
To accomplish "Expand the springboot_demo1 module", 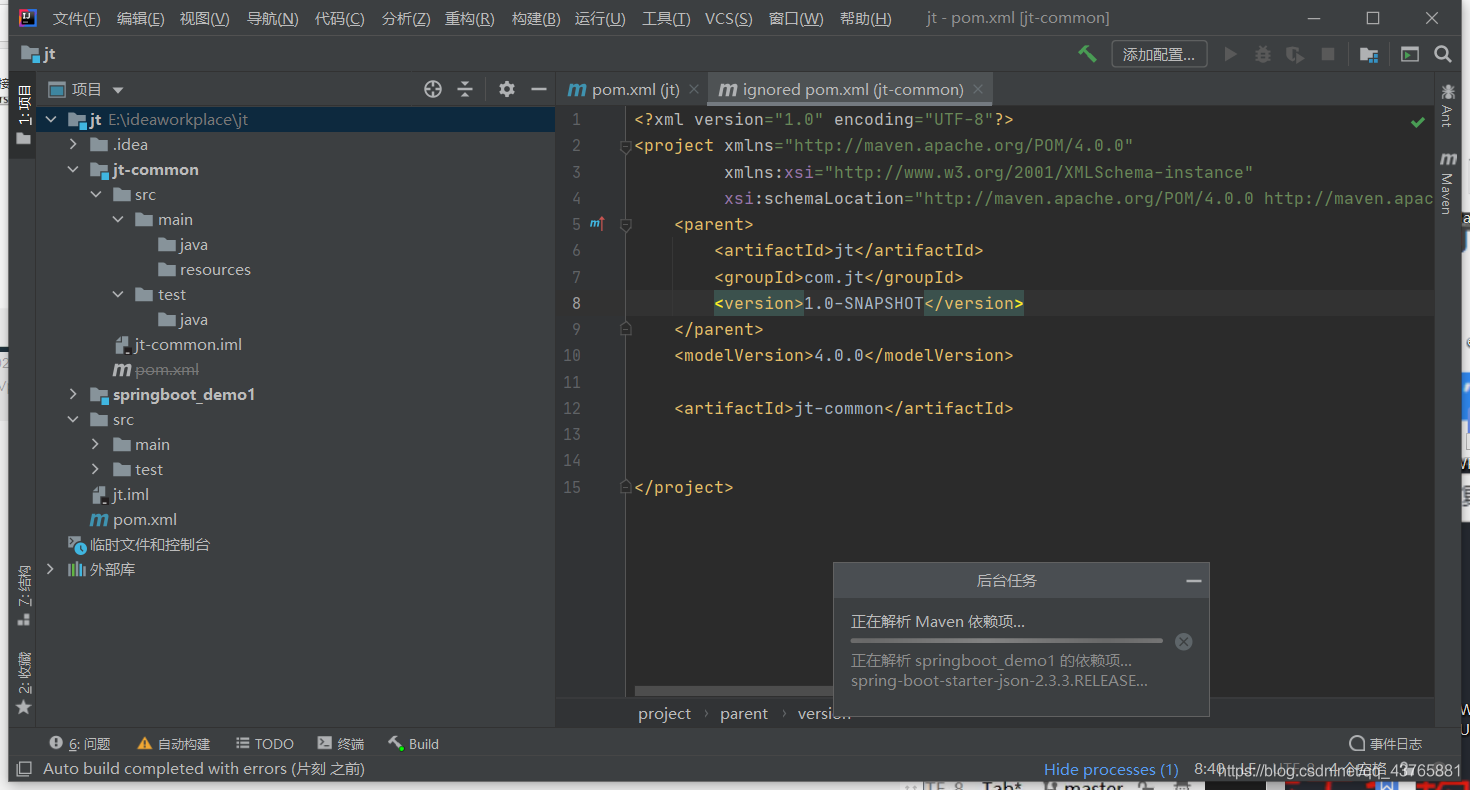I will 73,395.
